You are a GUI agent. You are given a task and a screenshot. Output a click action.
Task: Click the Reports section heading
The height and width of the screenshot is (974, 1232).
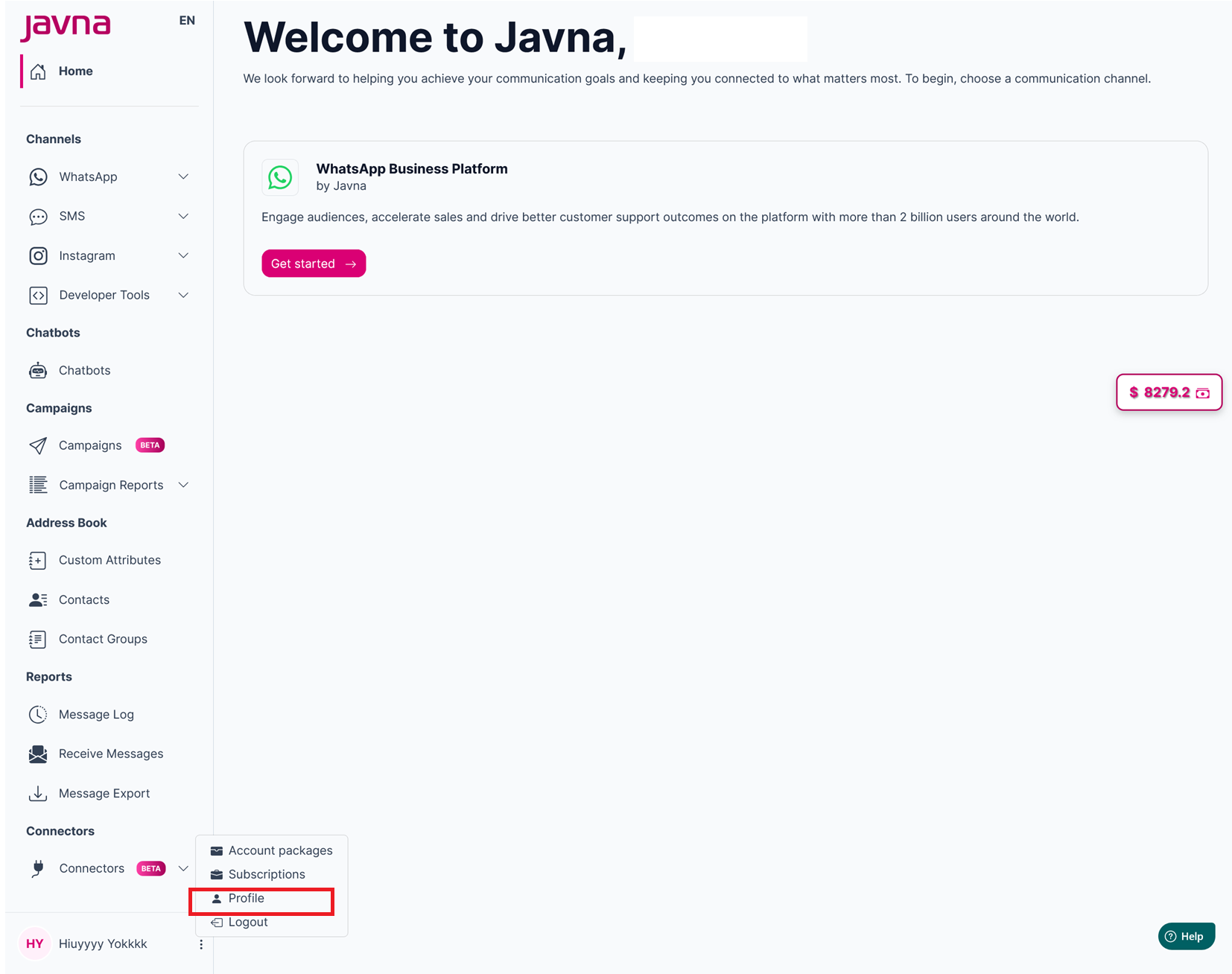point(49,677)
